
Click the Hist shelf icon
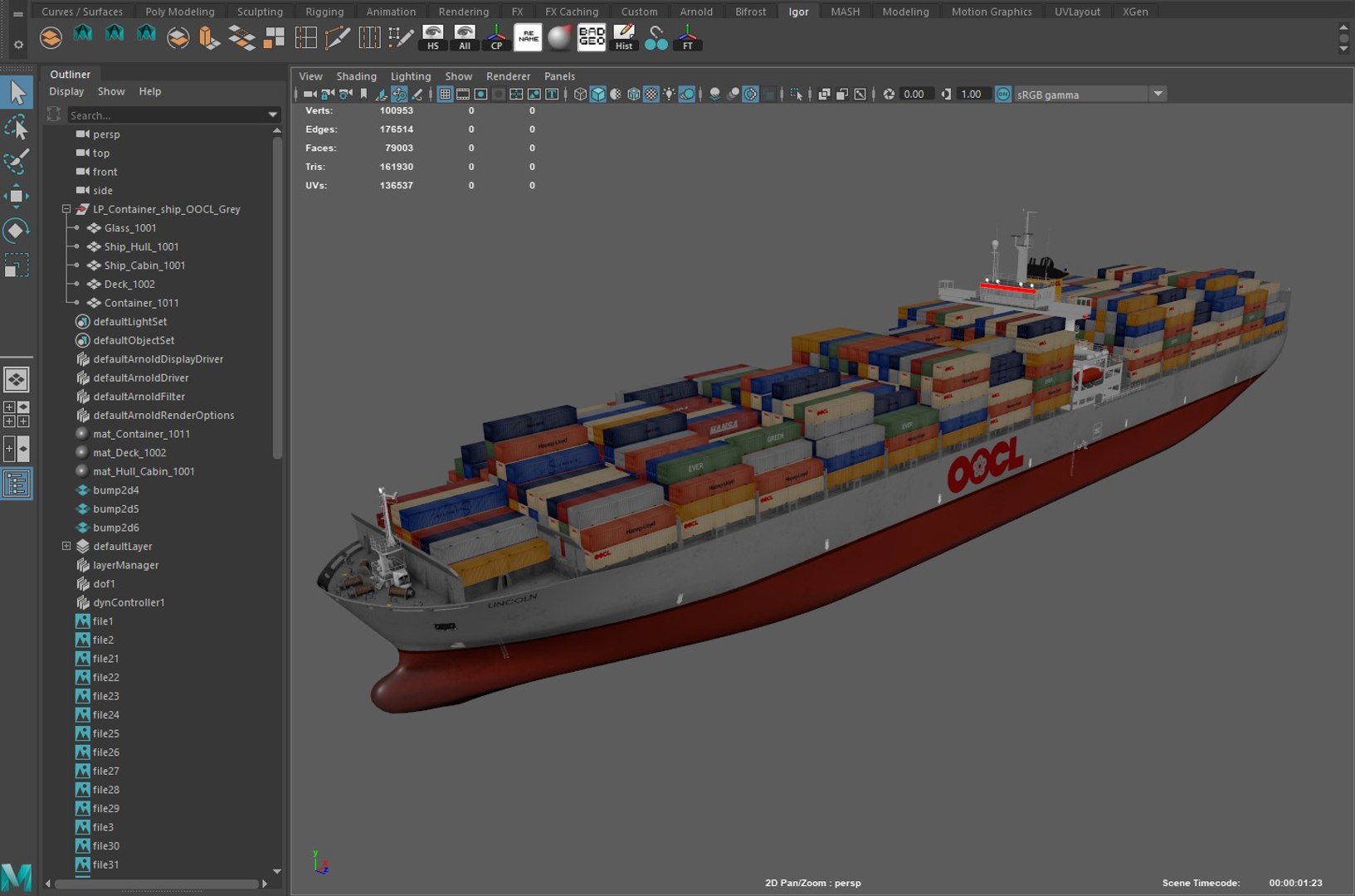coord(624,37)
